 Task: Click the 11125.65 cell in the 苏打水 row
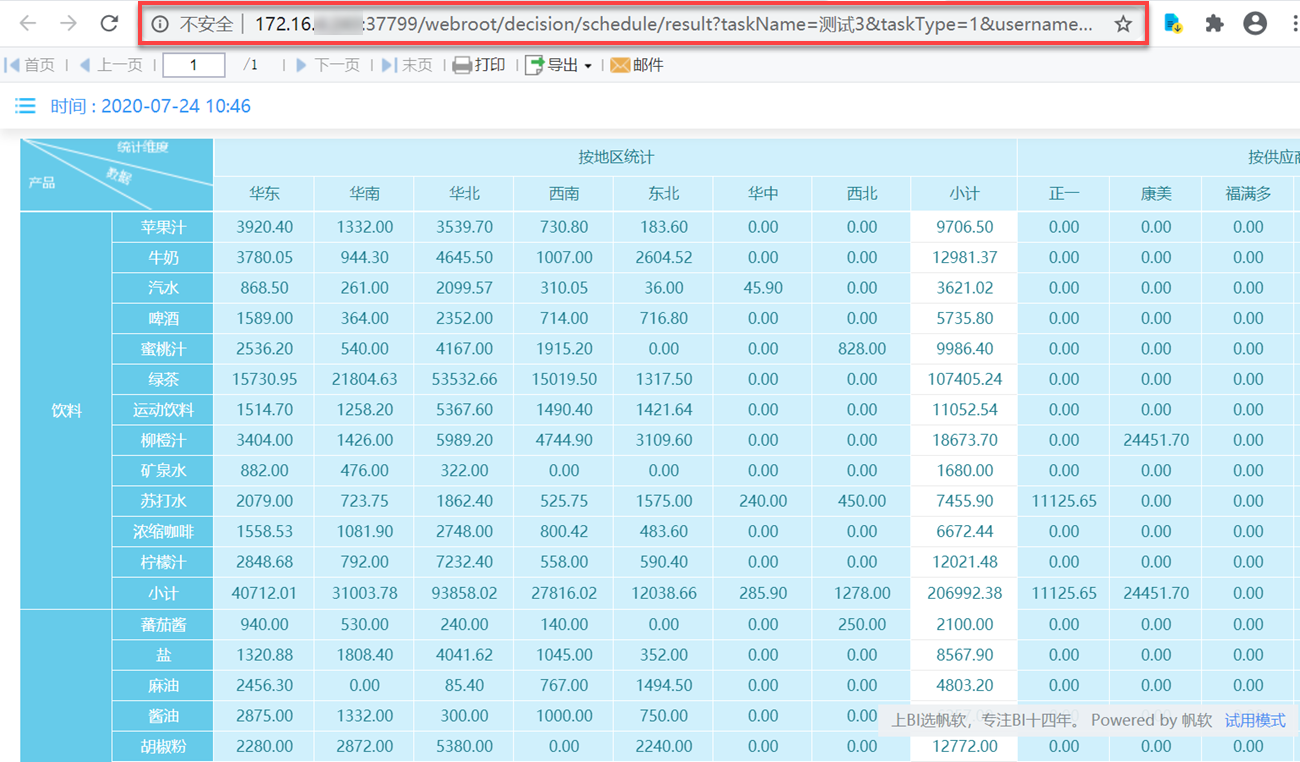point(1064,501)
